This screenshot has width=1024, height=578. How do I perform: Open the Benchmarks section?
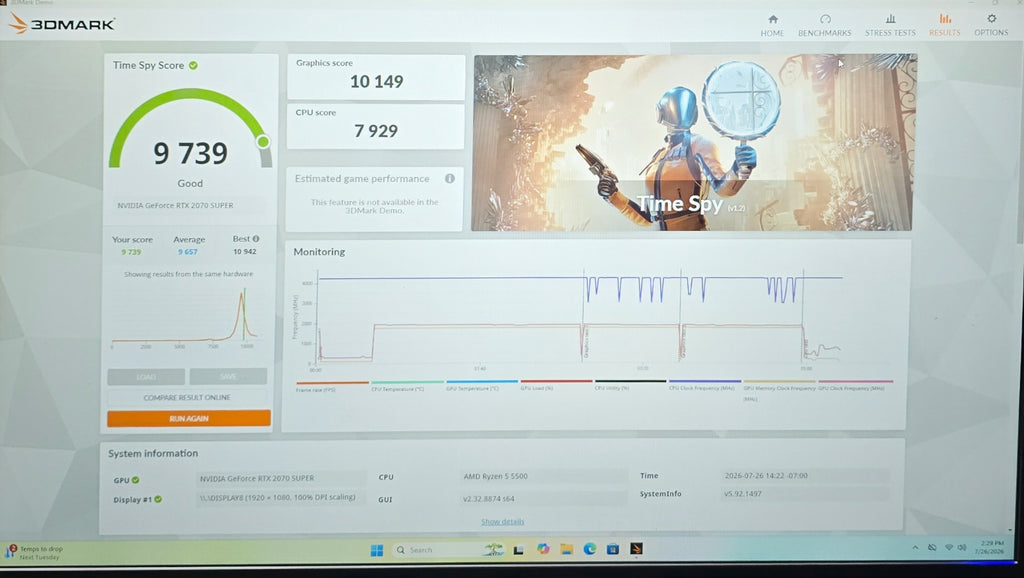pos(824,25)
